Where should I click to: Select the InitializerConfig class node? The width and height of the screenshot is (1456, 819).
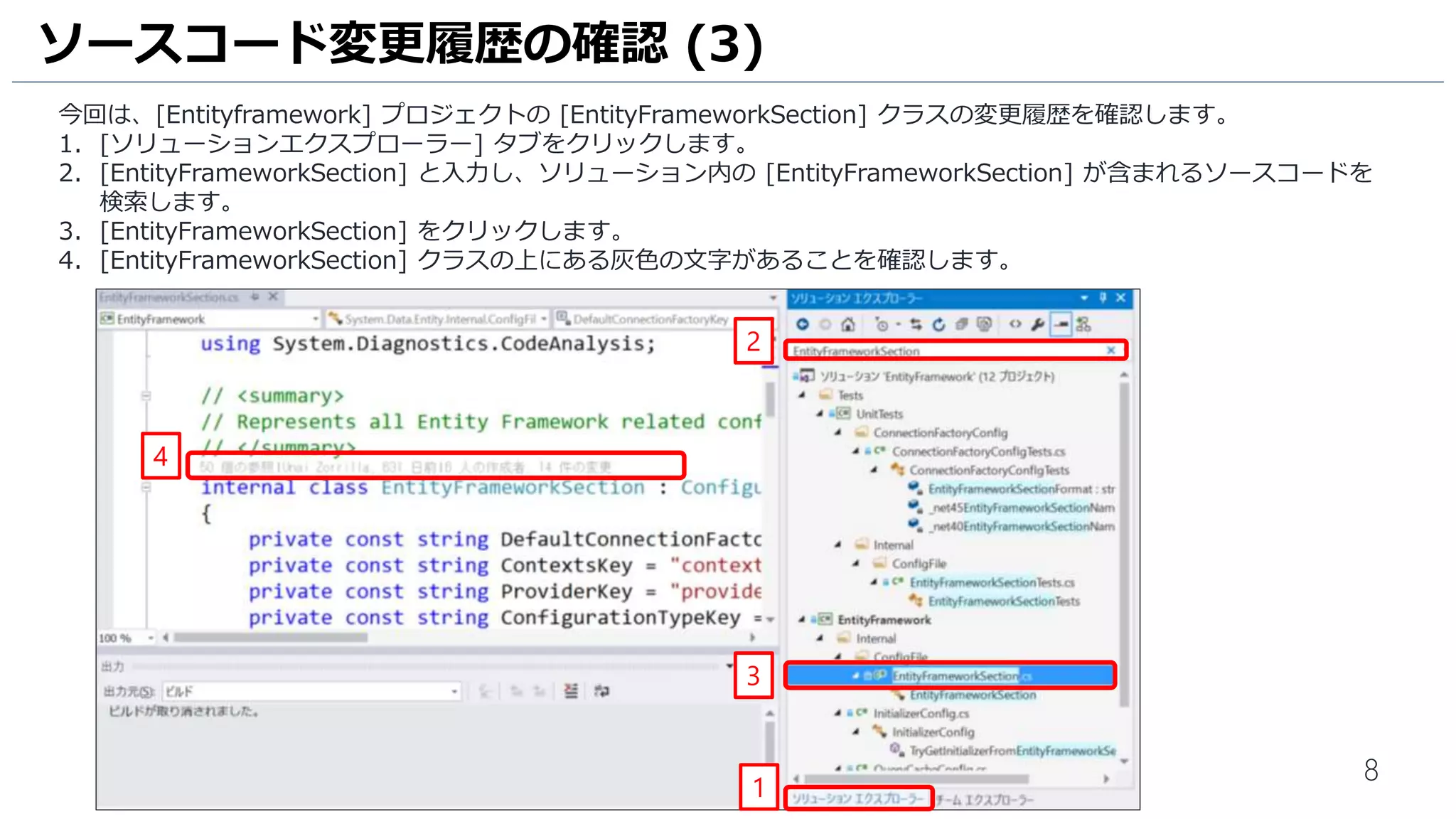(x=933, y=732)
